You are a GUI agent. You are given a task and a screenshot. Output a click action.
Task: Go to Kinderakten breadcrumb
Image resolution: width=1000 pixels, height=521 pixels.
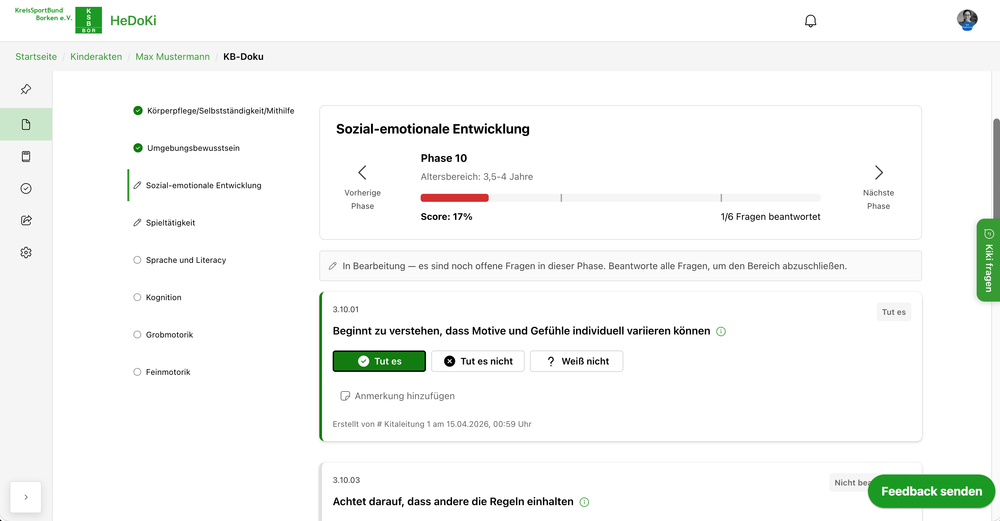[96, 57]
